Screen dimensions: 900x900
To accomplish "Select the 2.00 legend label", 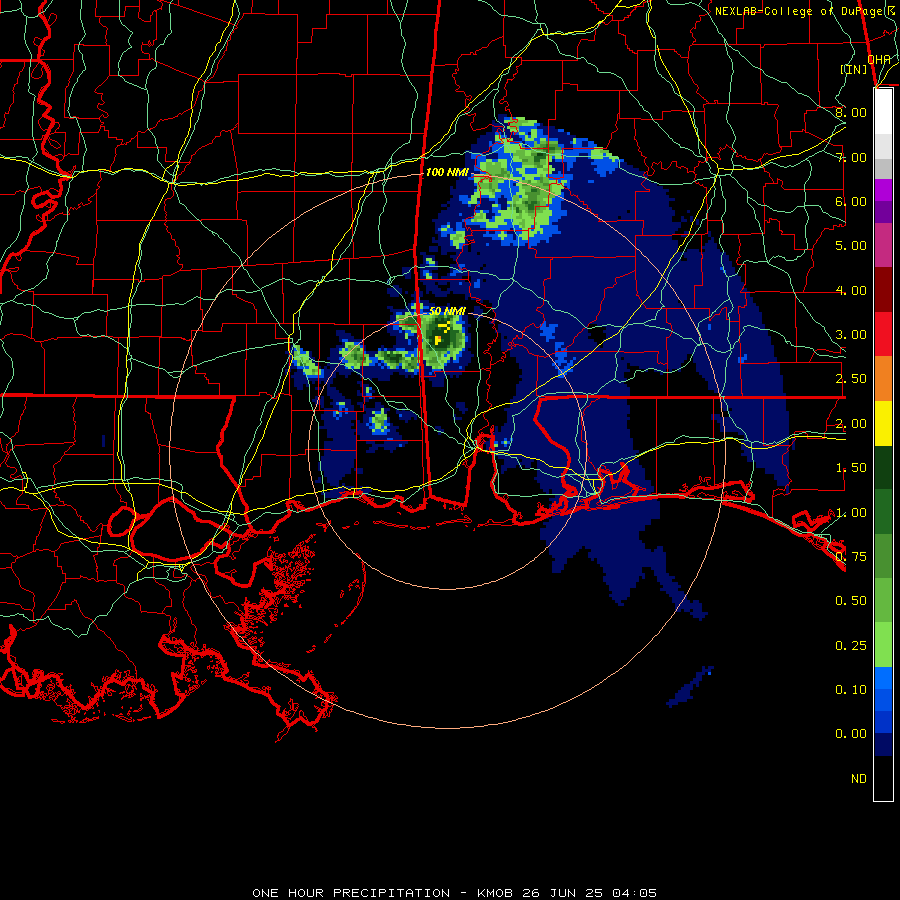I will coord(851,424).
